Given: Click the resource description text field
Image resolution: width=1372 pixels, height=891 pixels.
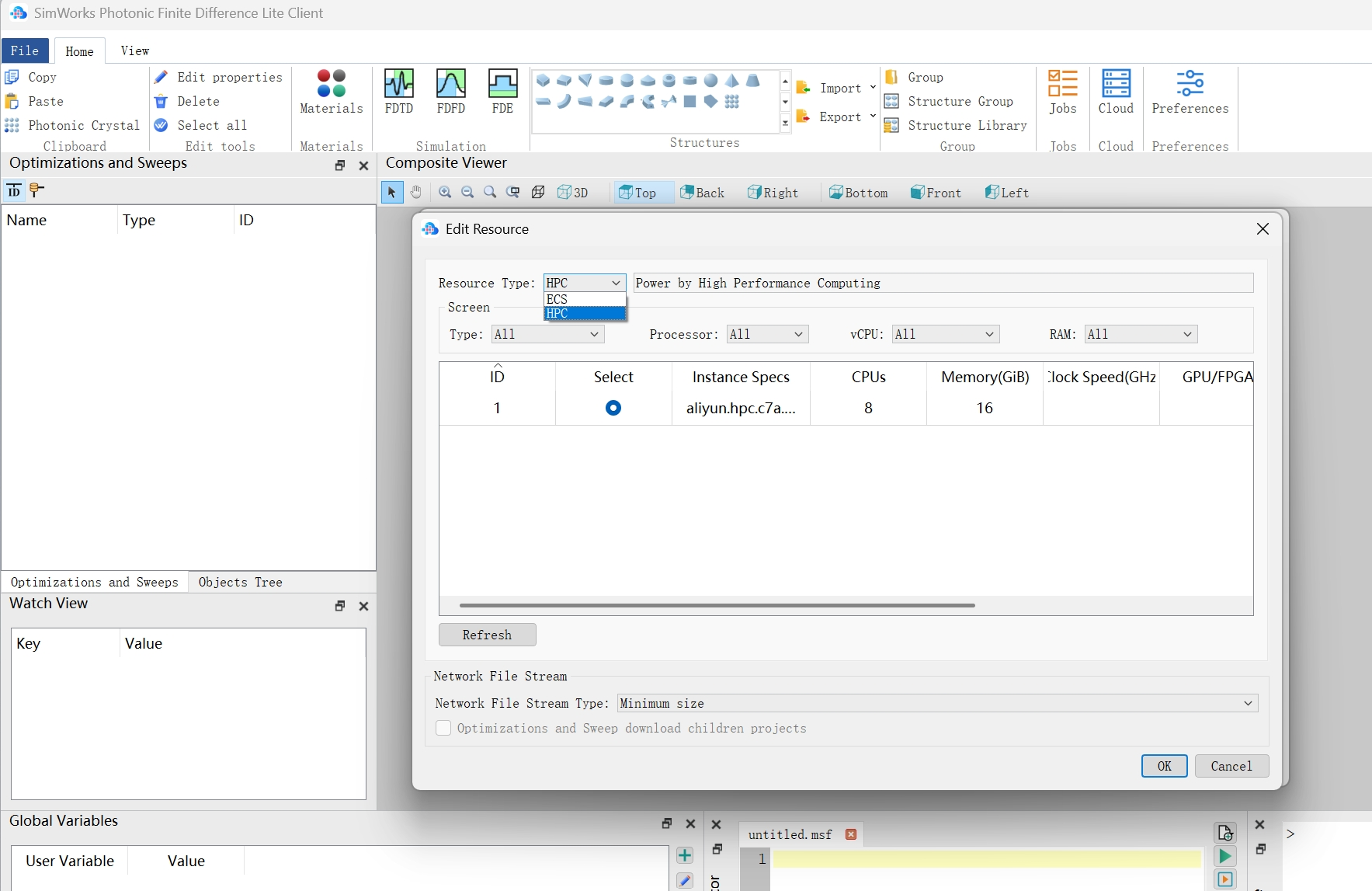Looking at the screenshot, I should click(x=943, y=283).
